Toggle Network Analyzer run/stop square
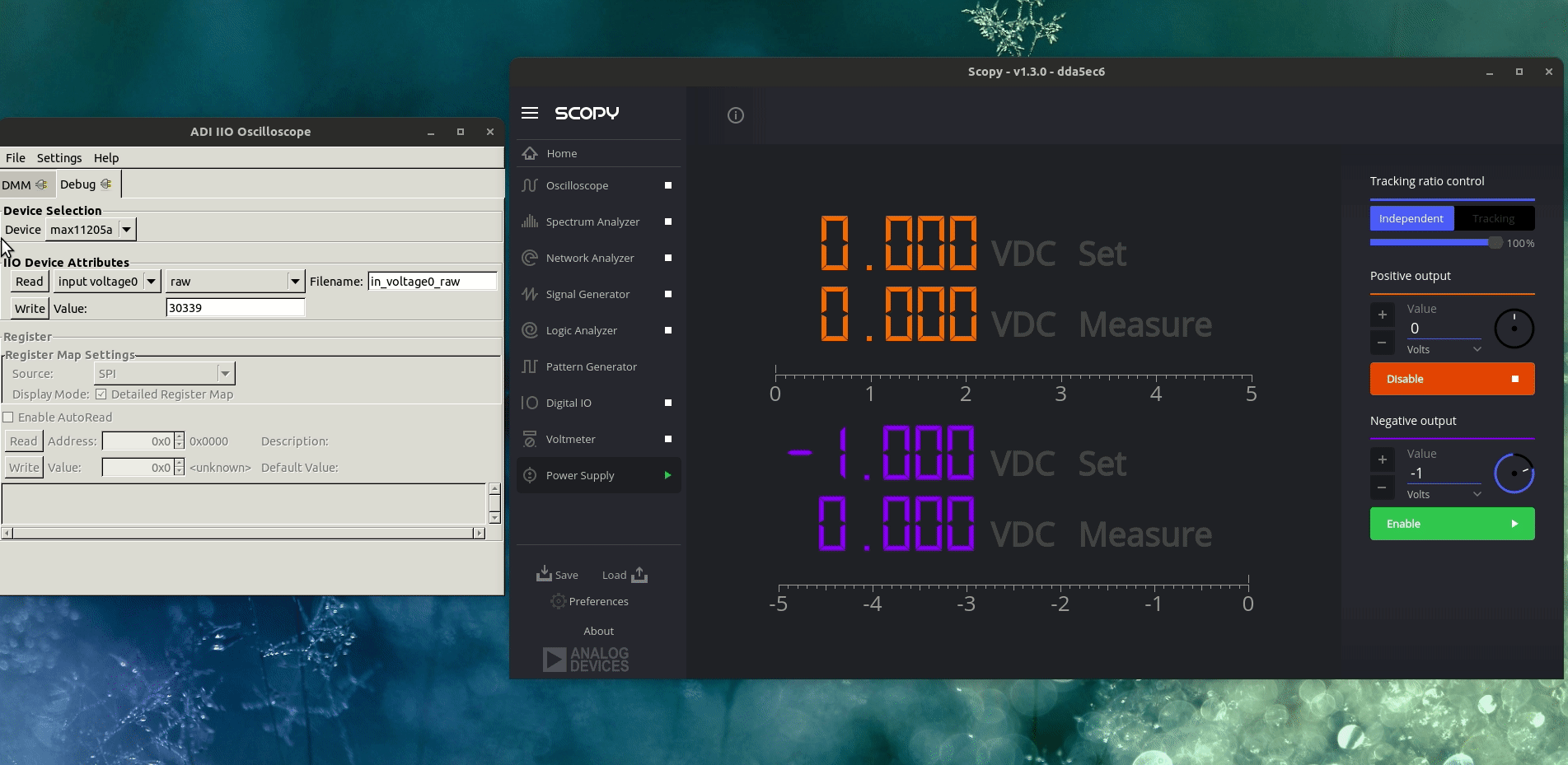This screenshot has height=765, width=1568. pos(668,258)
